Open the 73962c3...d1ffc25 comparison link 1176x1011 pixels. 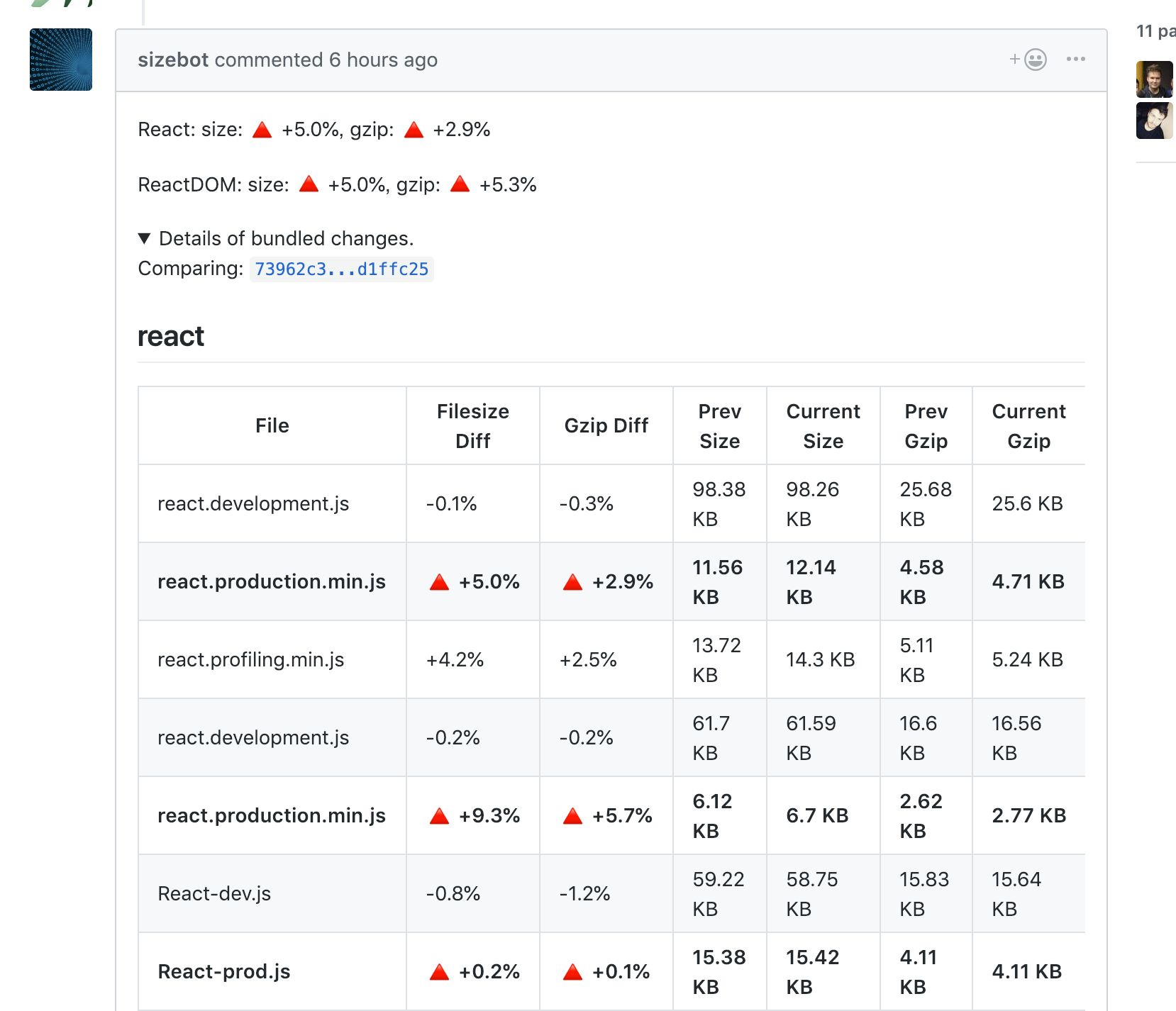point(341,269)
